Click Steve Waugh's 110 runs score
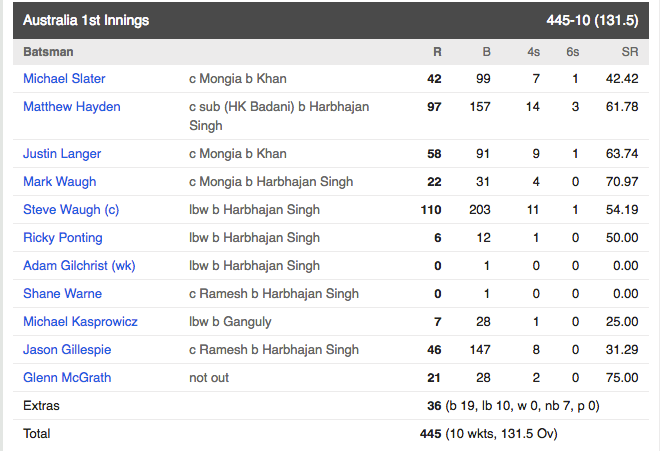The width and height of the screenshot is (662, 451). 431,209
